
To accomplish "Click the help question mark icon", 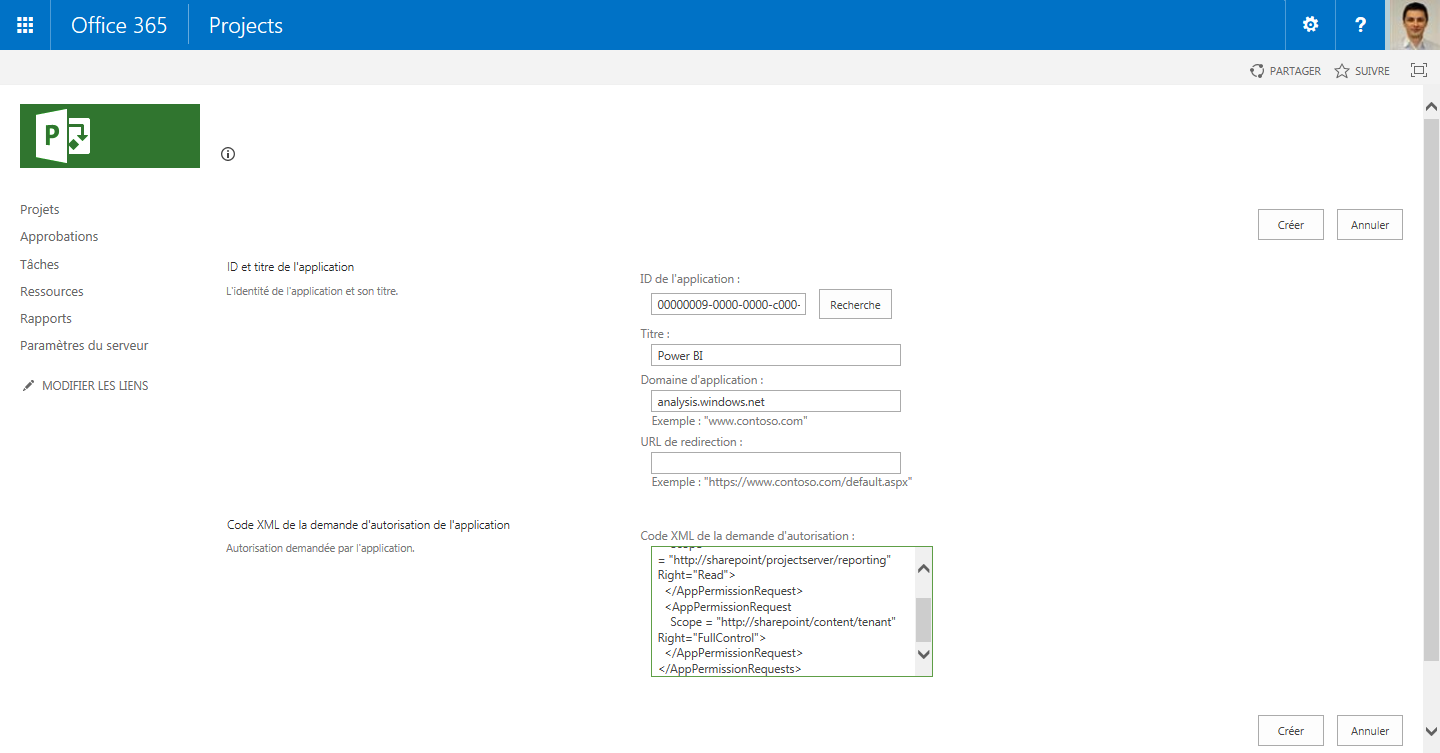I will 1360,25.
